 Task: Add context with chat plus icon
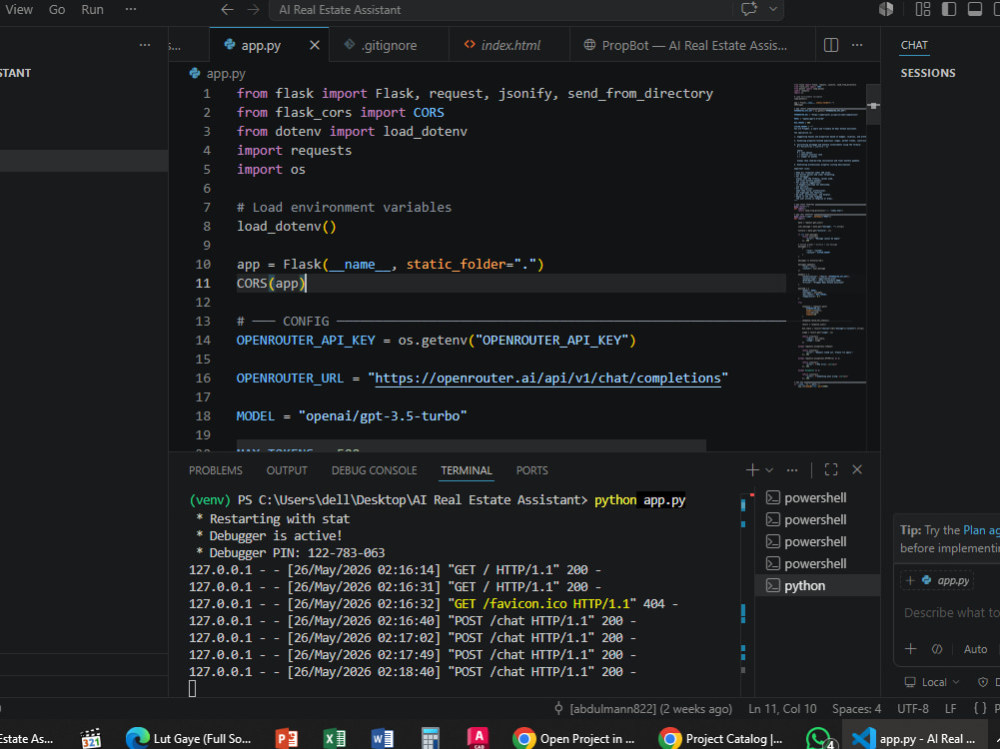pos(911,649)
